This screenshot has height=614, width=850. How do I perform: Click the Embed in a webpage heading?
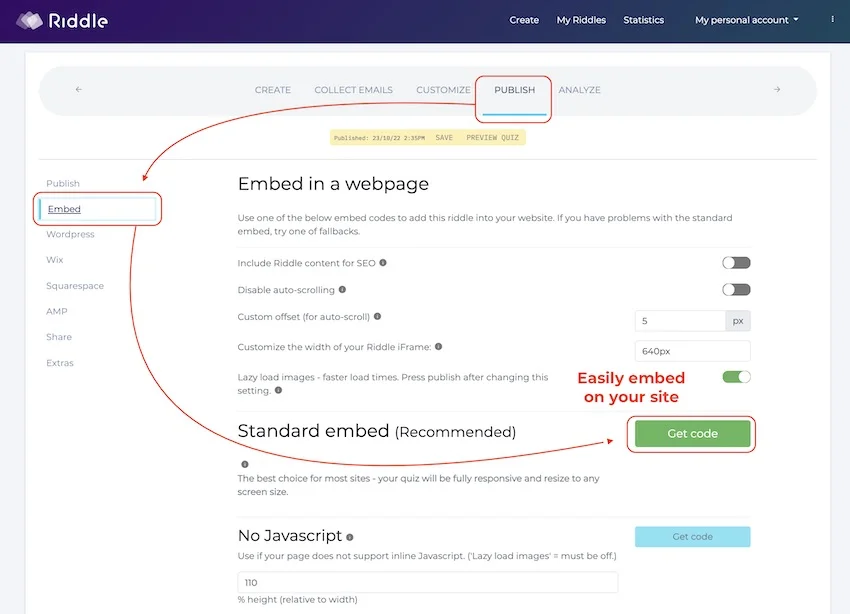point(333,184)
